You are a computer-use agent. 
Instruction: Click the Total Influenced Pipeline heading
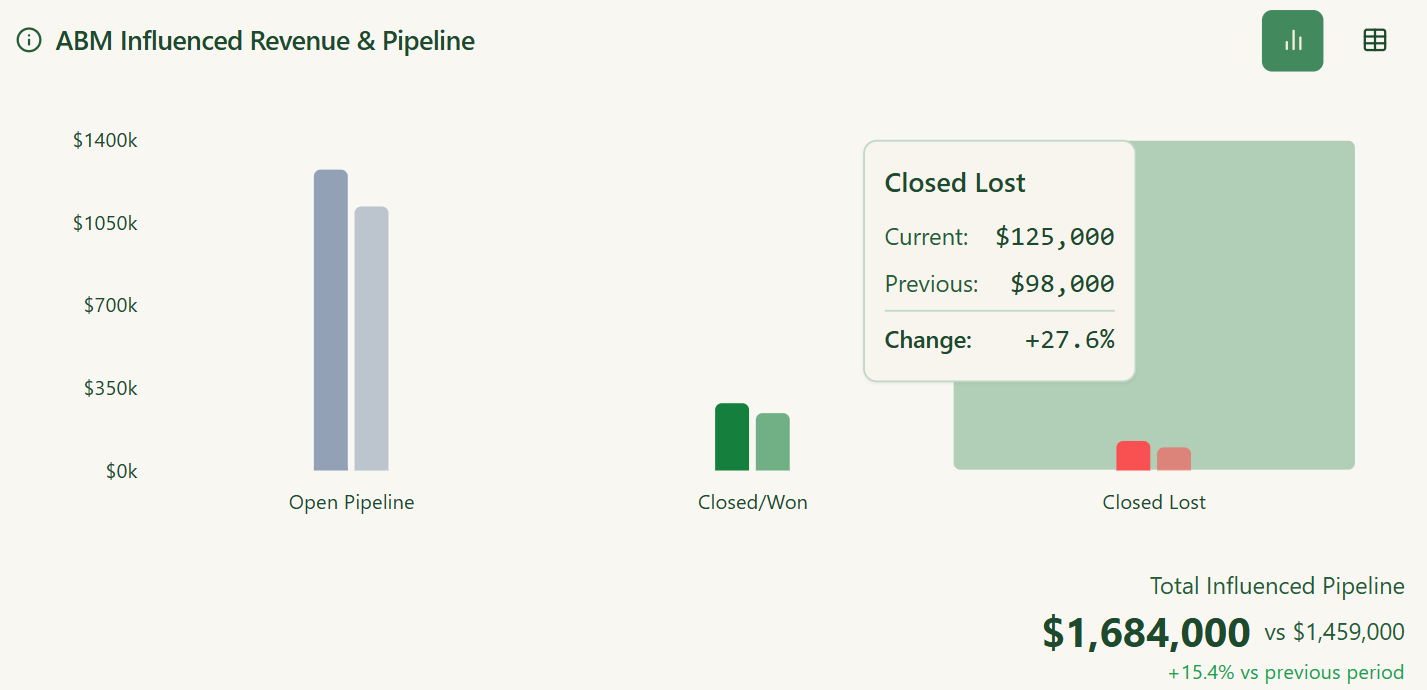[x=1276, y=586]
